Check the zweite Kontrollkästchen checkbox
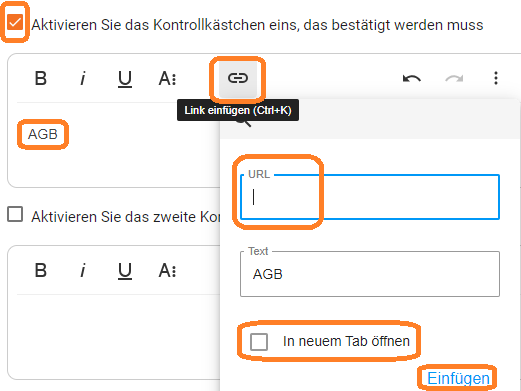This screenshot has height=391, width=521. [15, 214]
